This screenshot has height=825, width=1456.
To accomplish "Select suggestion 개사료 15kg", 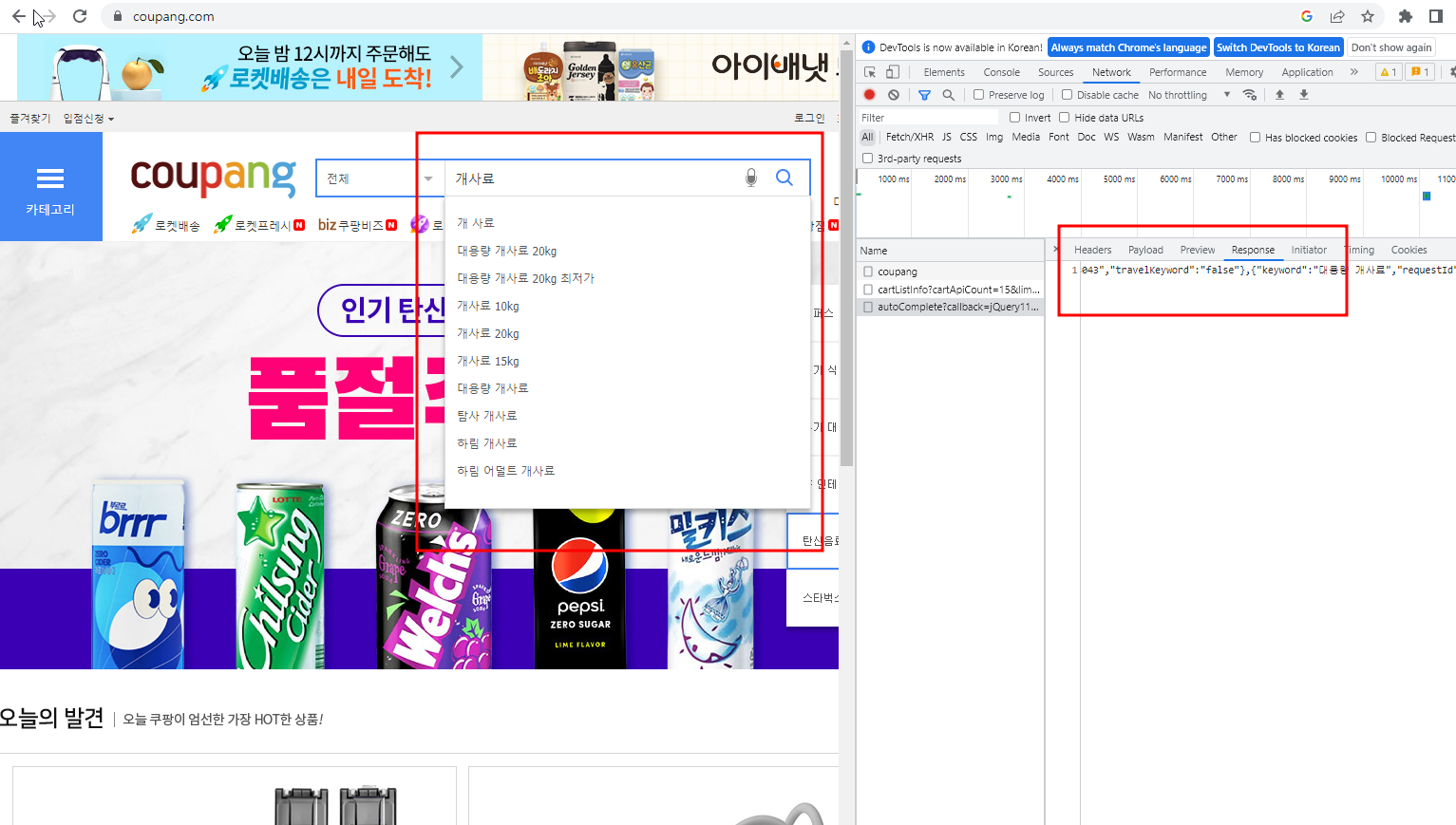I will (x=487, y=361).
